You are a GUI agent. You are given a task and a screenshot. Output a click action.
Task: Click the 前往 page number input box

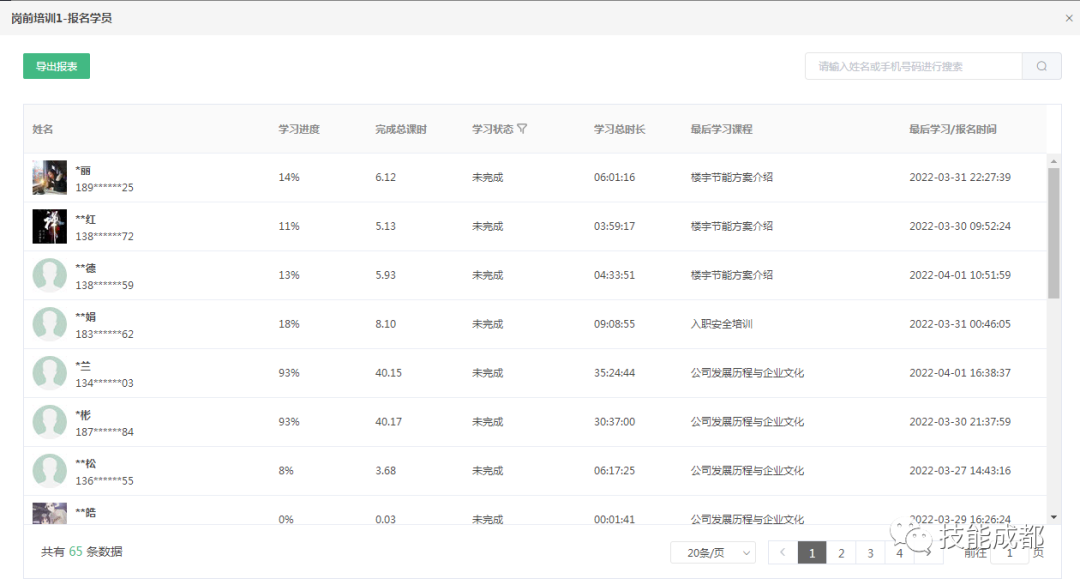[1010, 553]
